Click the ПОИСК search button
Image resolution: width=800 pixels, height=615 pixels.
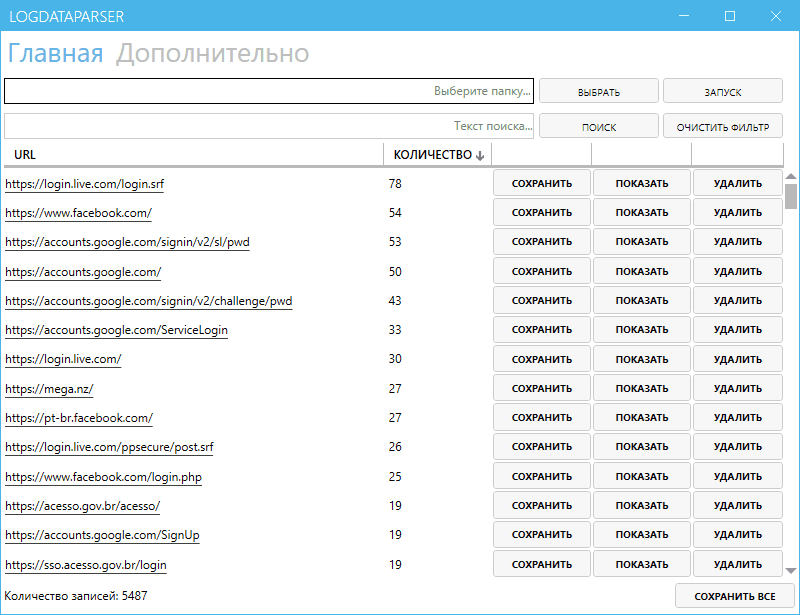coord(599,125)
